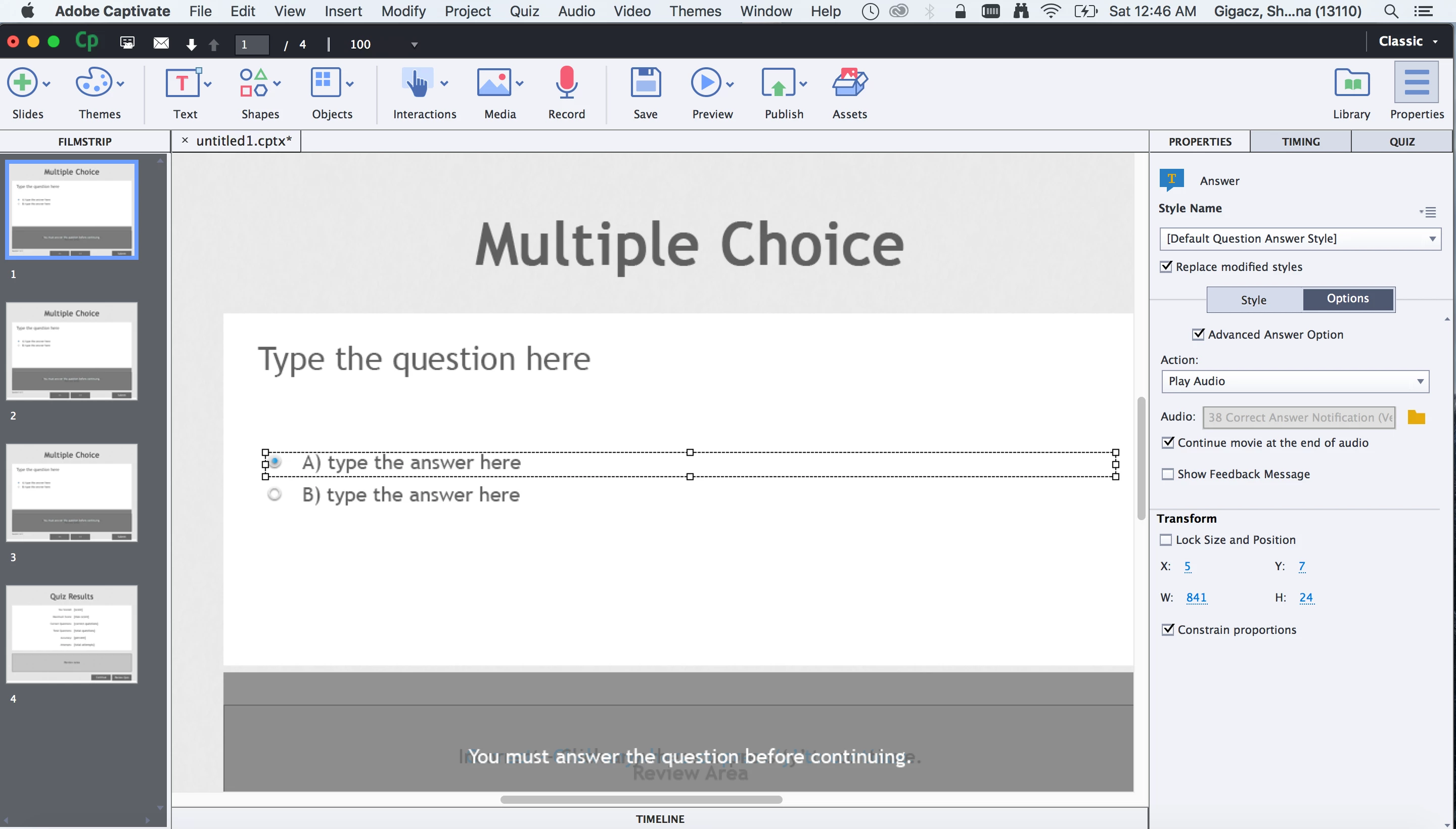This screenshot has width=1456, height=829.
Task: Click the Record microphone icon
Action: 566,84
